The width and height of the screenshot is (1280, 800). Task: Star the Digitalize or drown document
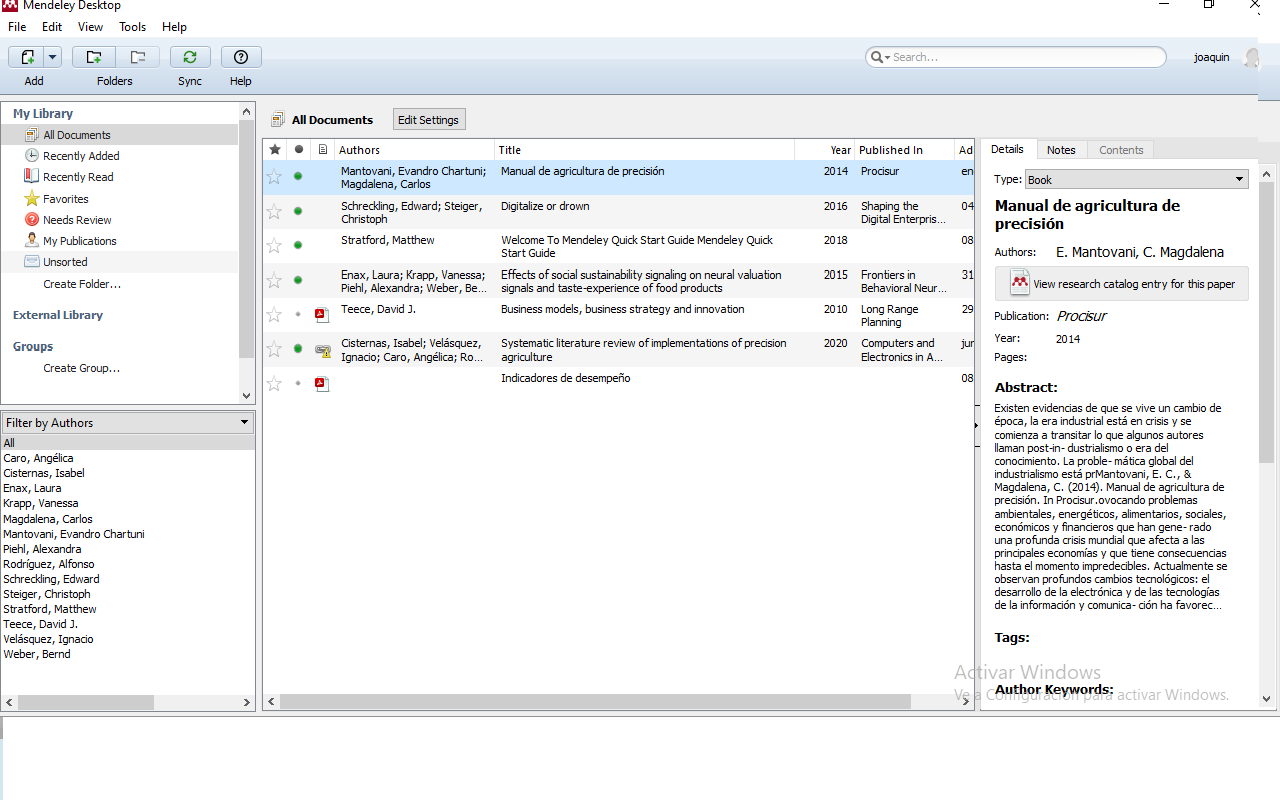coord(274,211)
